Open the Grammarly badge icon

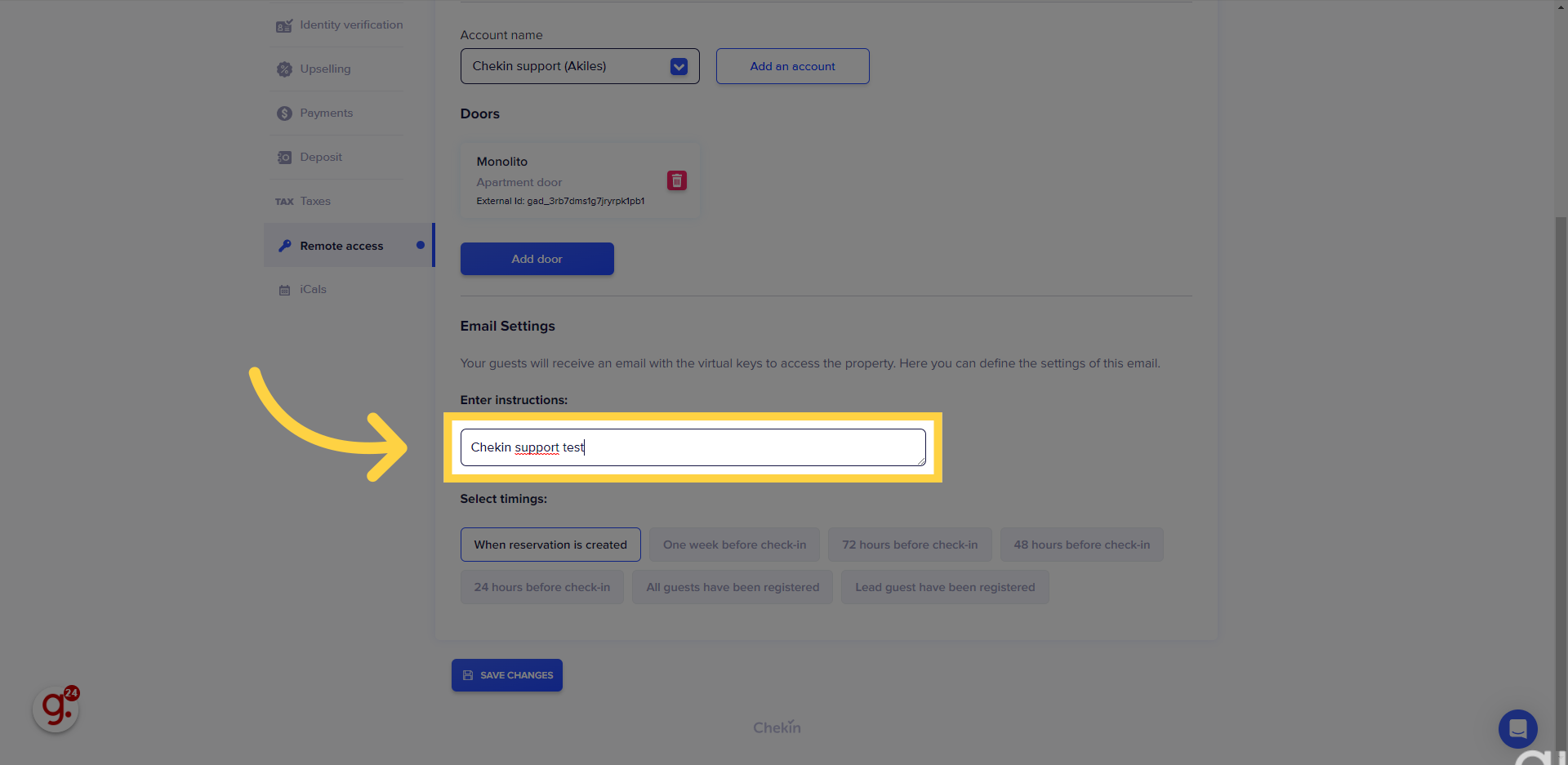(56, 709)
